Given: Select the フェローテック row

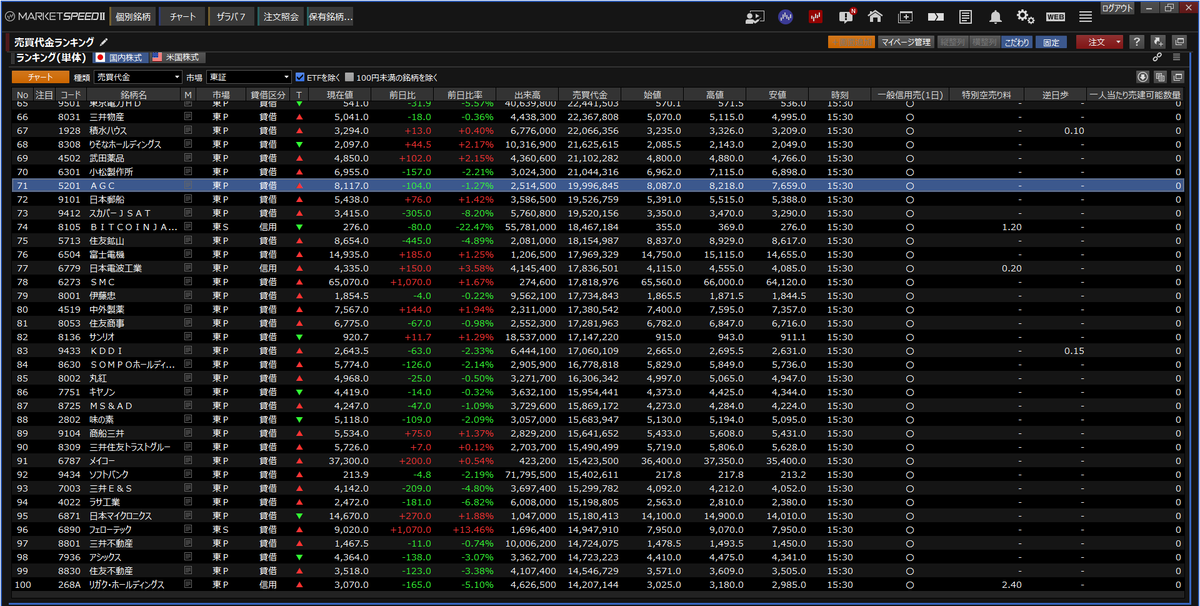Looking at the screenshot, I should click(600, 529).
